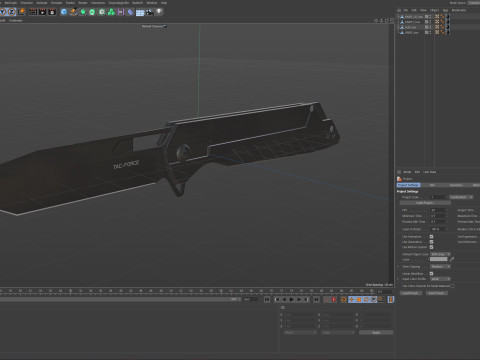The width and height of the screenshot is (480, 360).
Task: Open the Edit Render Settings icon
Action: (x=52, y=12)
